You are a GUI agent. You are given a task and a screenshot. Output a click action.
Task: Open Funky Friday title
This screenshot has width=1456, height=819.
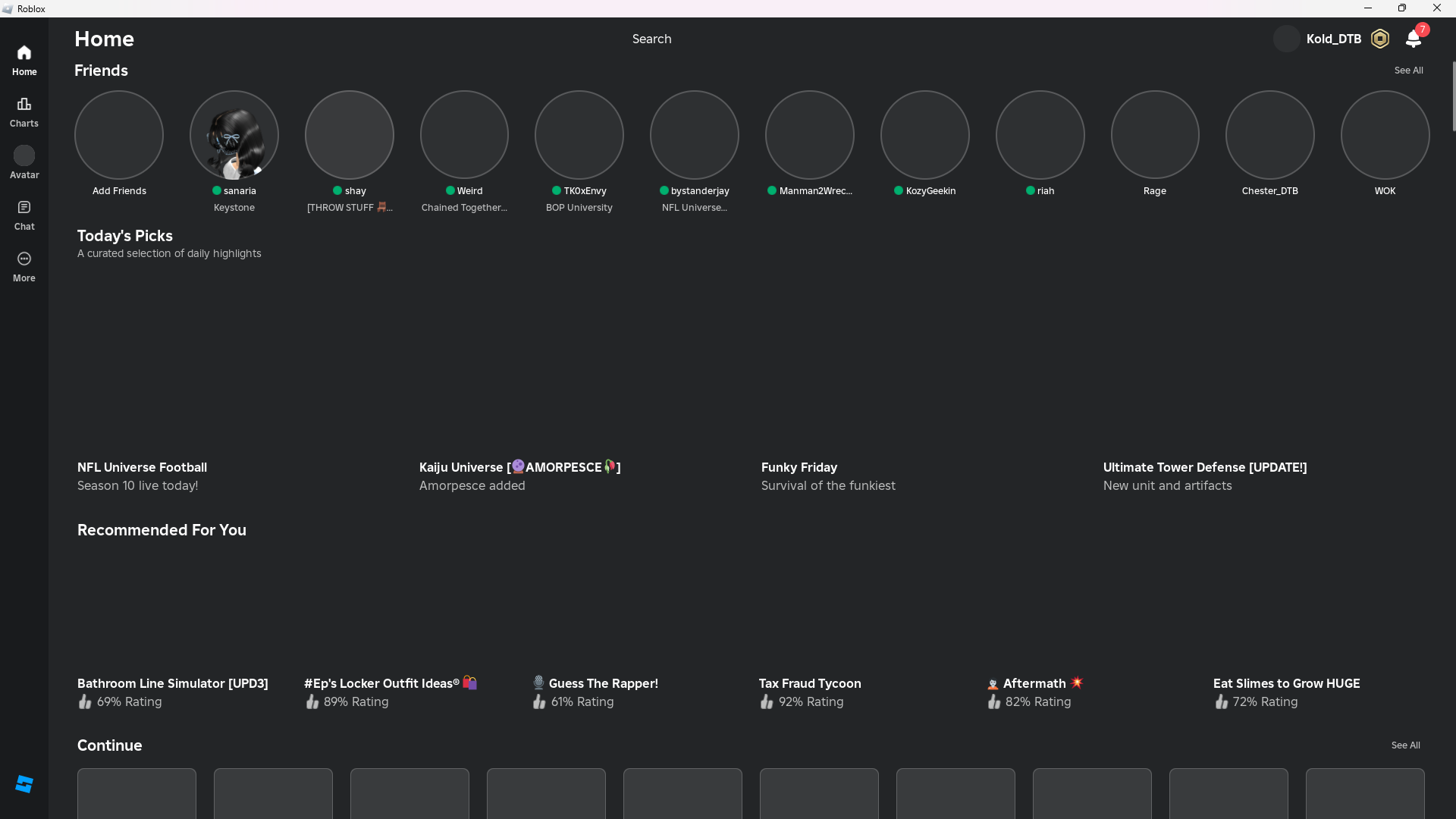(799, 467)
